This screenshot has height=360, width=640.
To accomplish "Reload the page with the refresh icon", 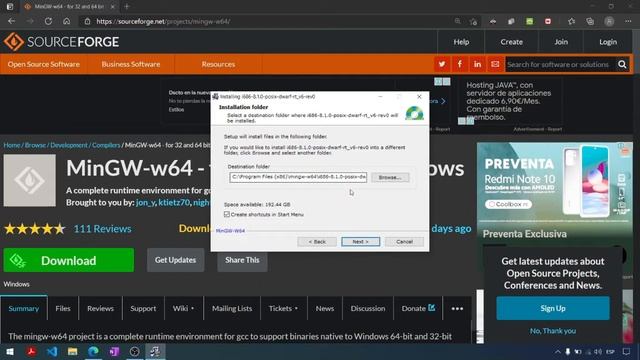I will click(x=48, y=21).
